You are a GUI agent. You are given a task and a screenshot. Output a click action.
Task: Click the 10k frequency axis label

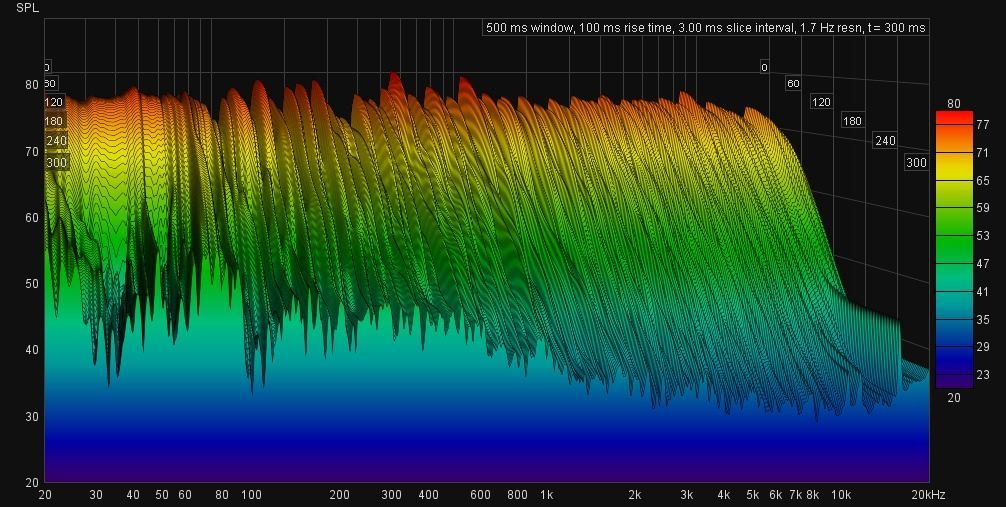841,495
